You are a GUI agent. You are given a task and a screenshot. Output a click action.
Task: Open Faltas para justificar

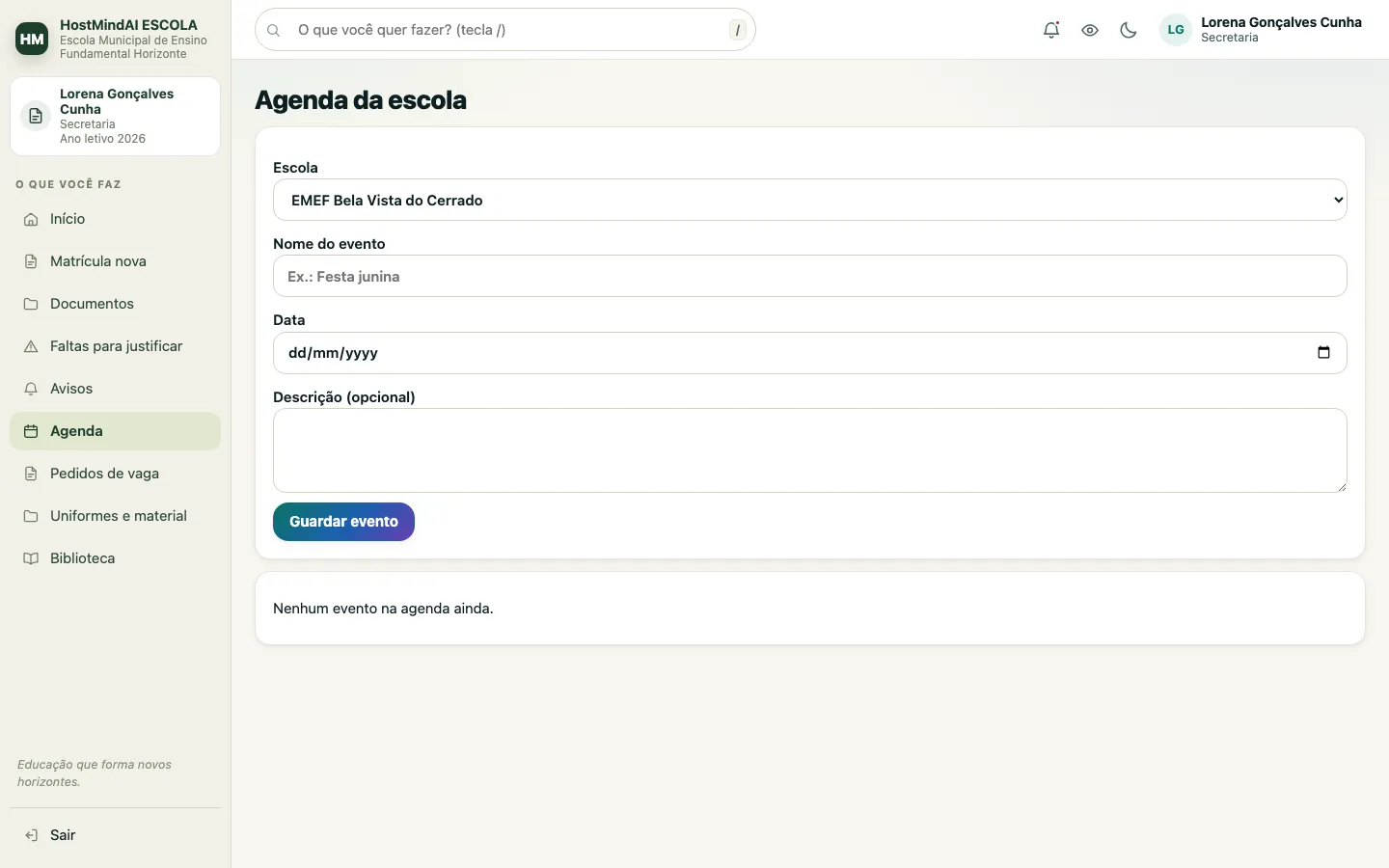click(115, 346)
